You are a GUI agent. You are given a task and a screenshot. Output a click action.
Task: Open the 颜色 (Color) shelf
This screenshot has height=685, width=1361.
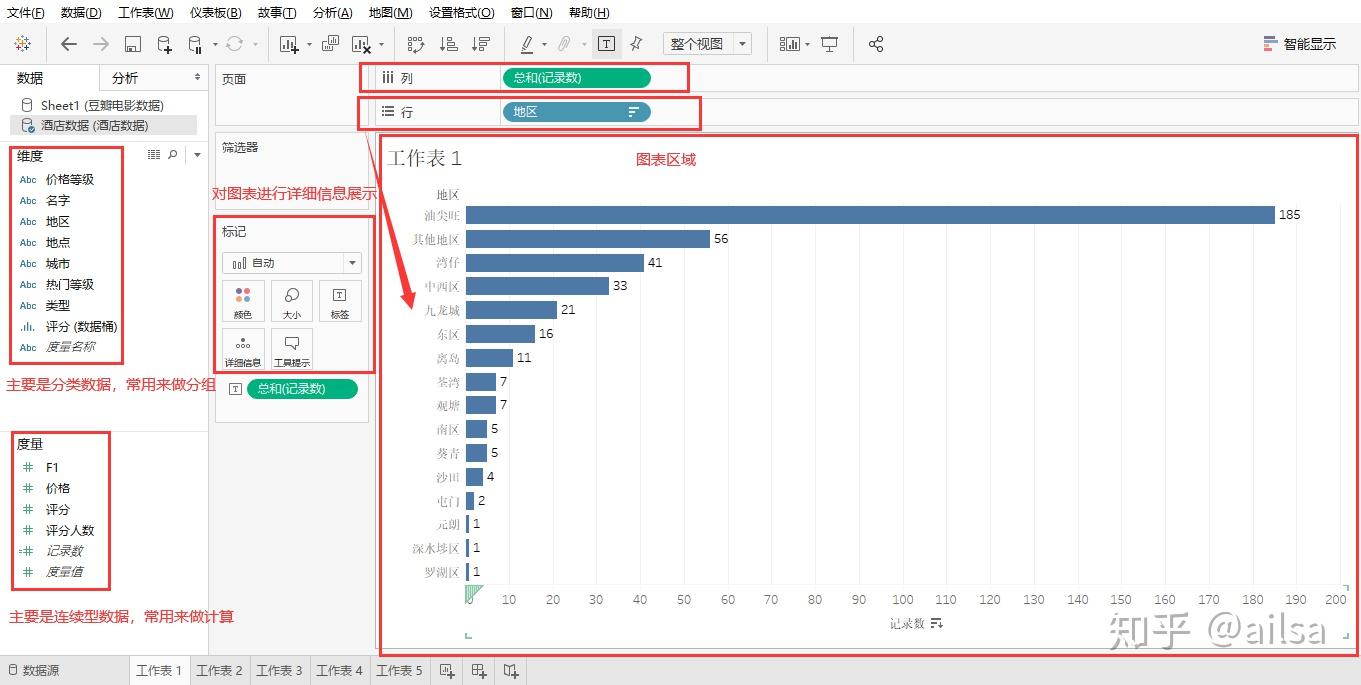pos(243,300)
